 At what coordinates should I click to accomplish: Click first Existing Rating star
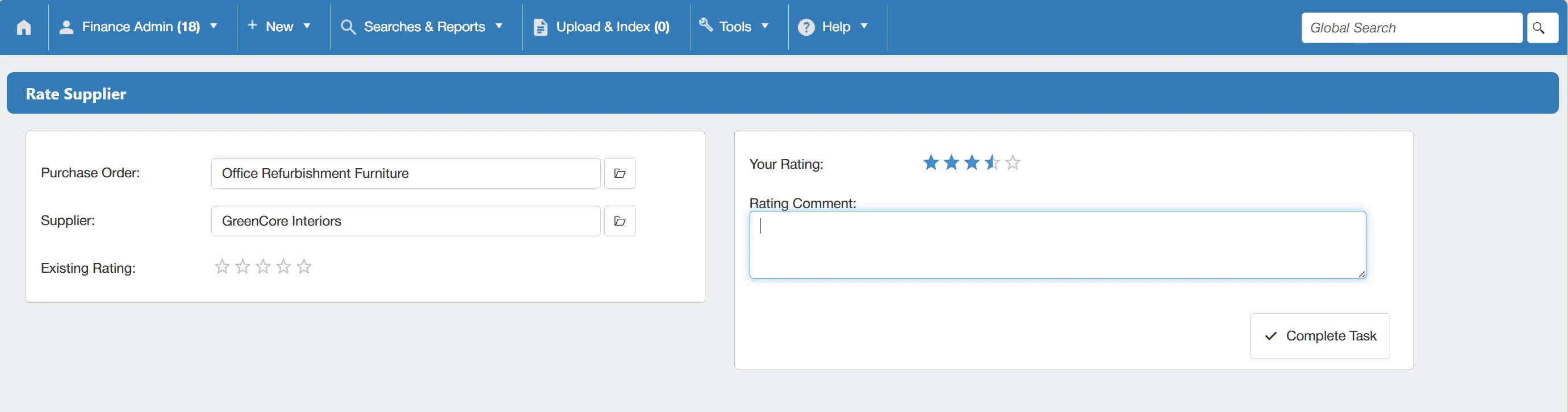pyautogui.click(x=222, y=267)
